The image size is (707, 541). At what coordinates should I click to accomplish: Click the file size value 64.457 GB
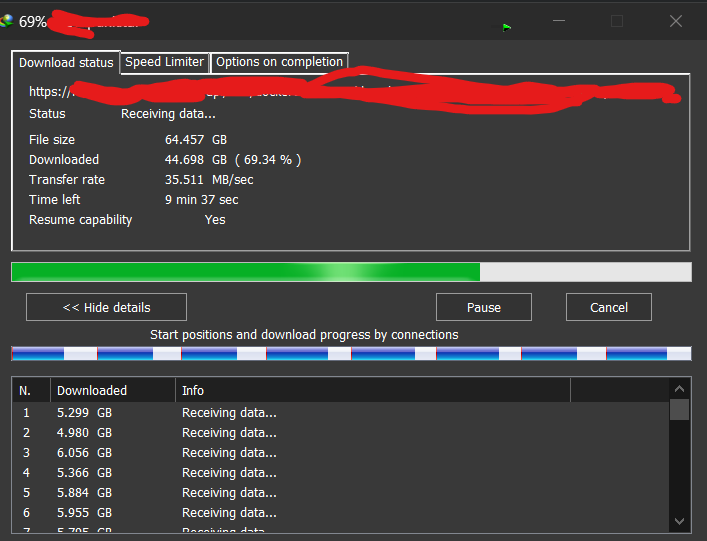(x=196, y=140)
